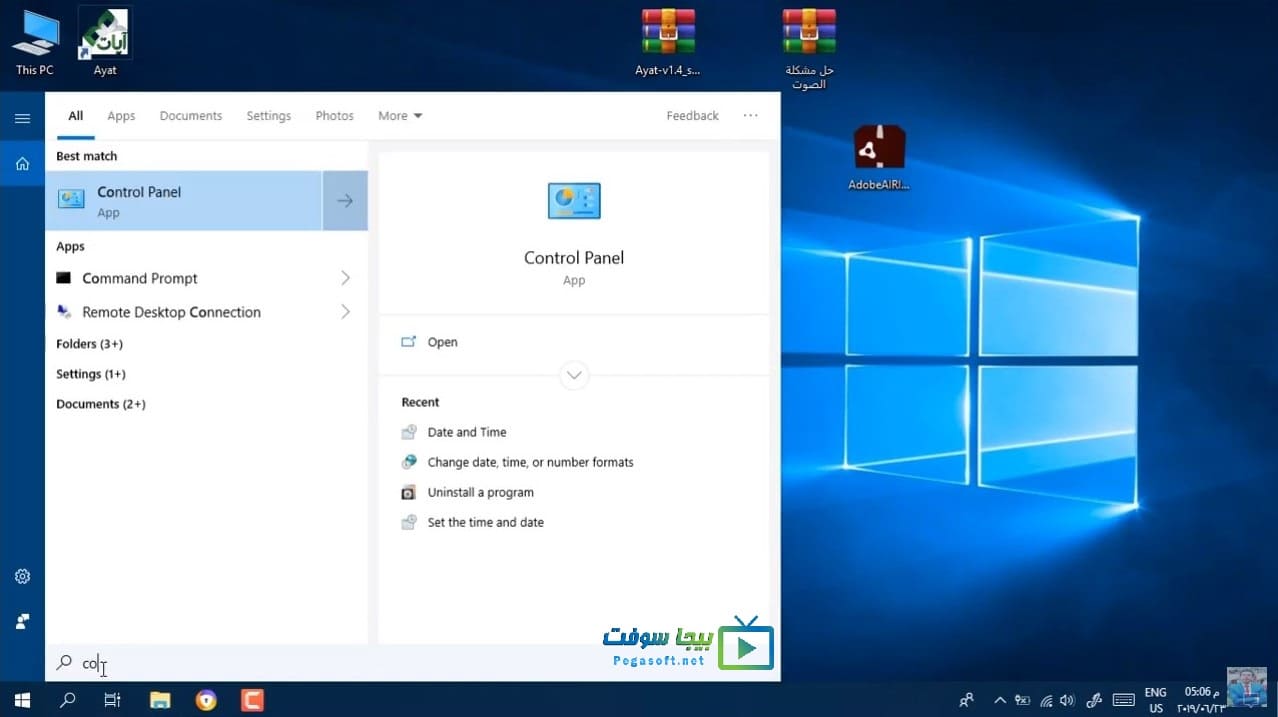Screen dimensions: 1278x717
Task: Open the Wi-Fi network tray icon
Action: (1046, 700)
